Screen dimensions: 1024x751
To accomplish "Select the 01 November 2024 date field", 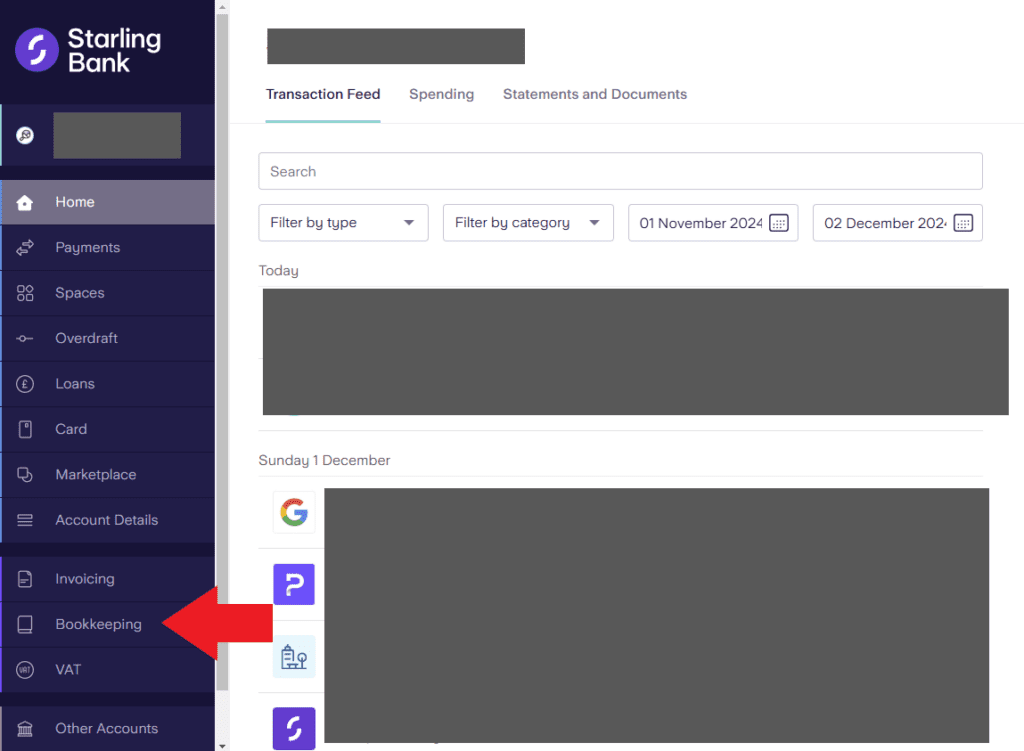I will (x=713, y=223).
